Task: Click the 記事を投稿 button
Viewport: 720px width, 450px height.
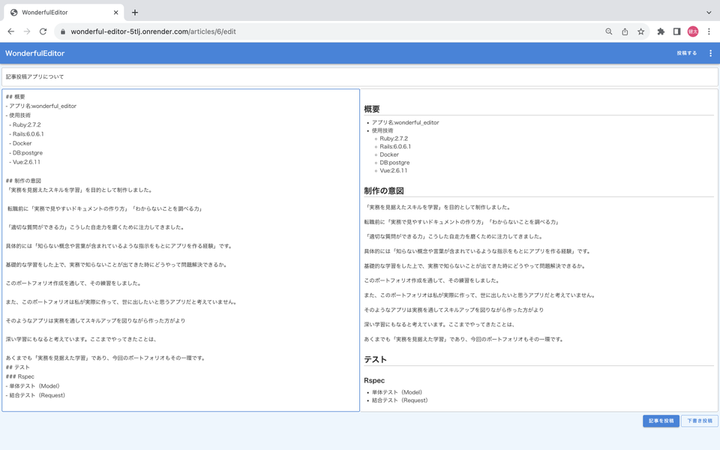Action: pos(661,421)
